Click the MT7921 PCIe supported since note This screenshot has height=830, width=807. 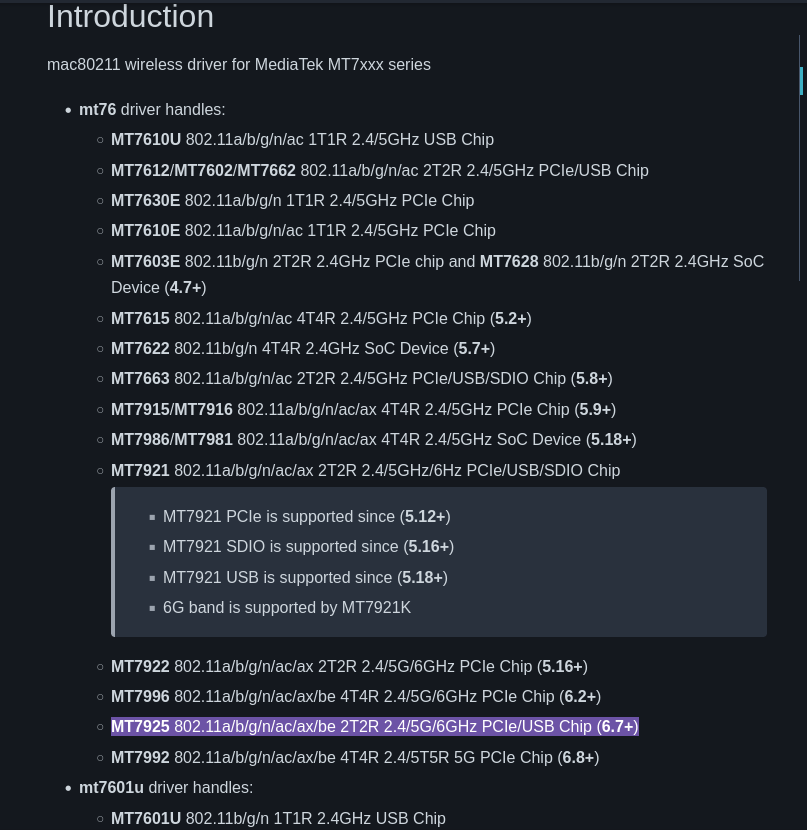306,517
